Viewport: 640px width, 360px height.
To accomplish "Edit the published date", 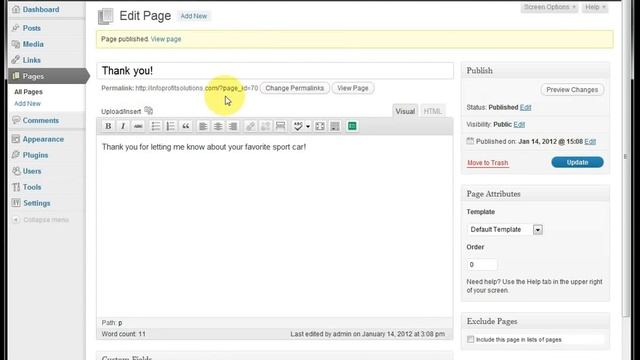I will 590,142.
